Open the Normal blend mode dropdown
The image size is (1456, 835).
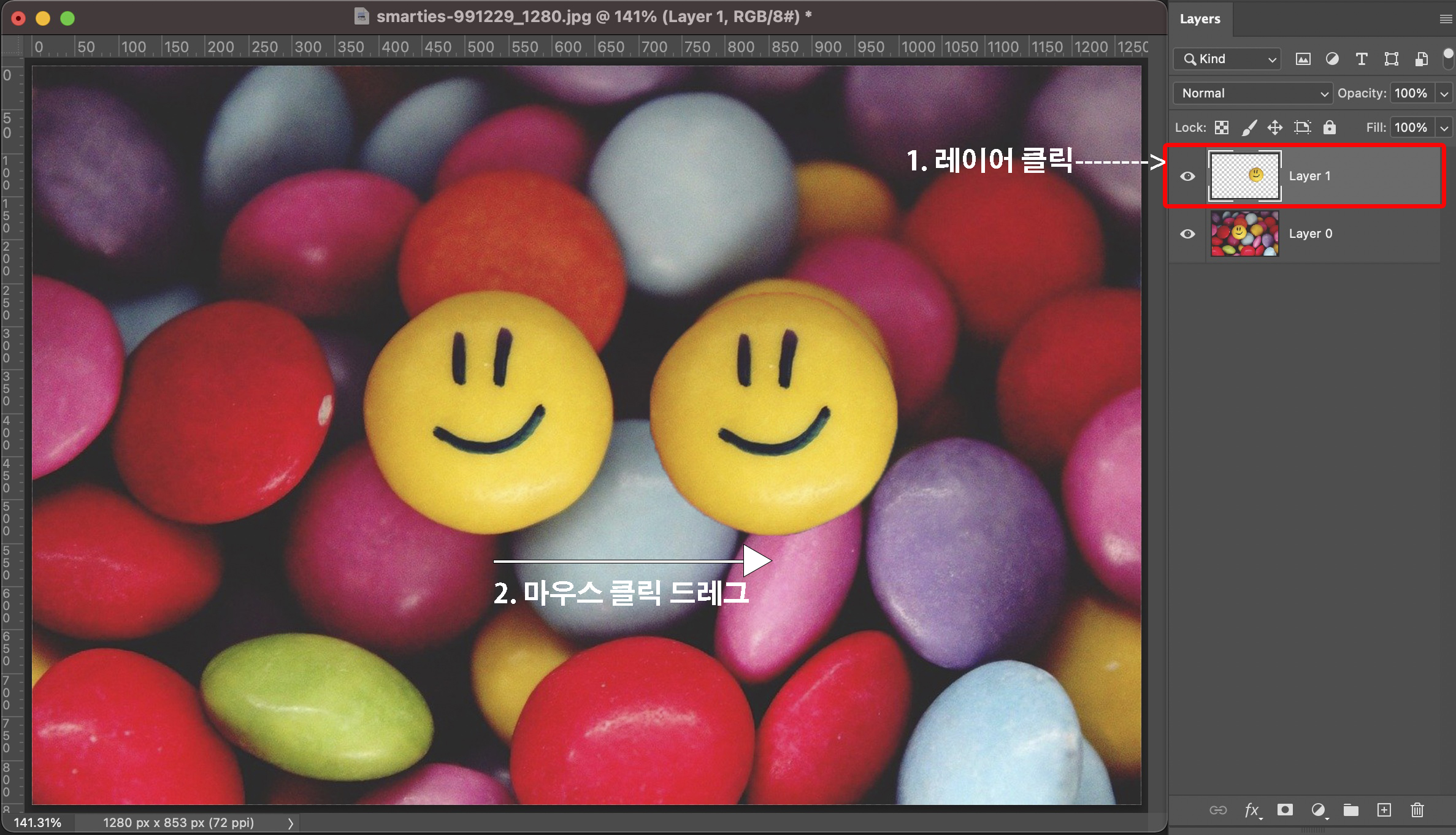coord(1252,93)
